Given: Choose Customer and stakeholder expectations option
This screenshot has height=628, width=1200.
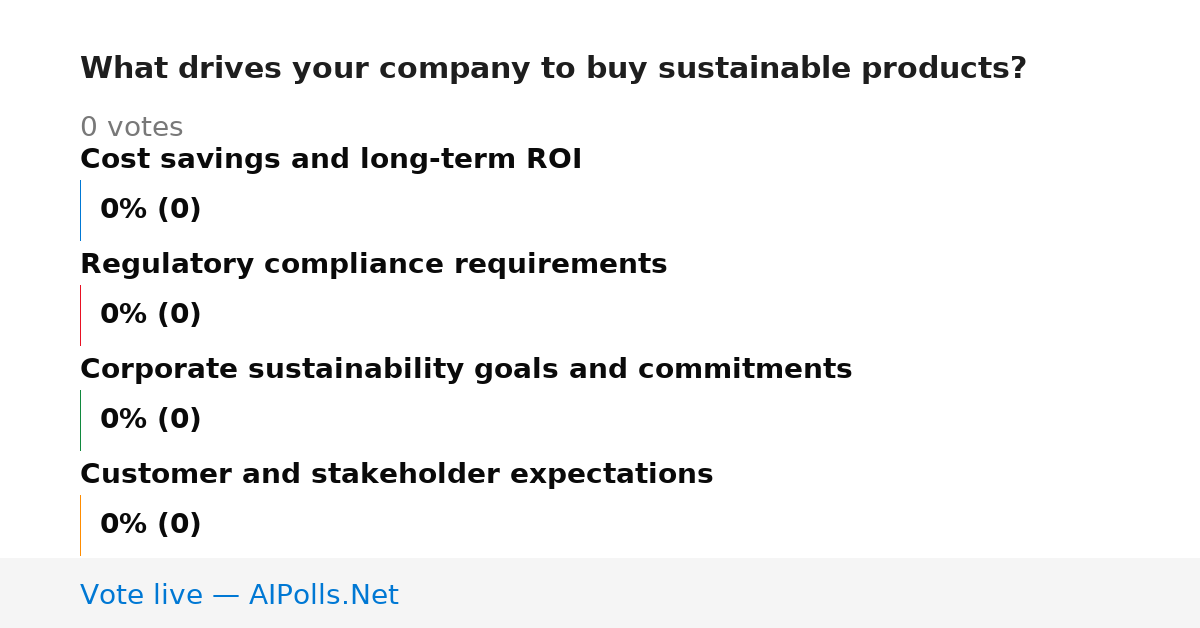Looking at the screenshot, I should pos(396,475).
